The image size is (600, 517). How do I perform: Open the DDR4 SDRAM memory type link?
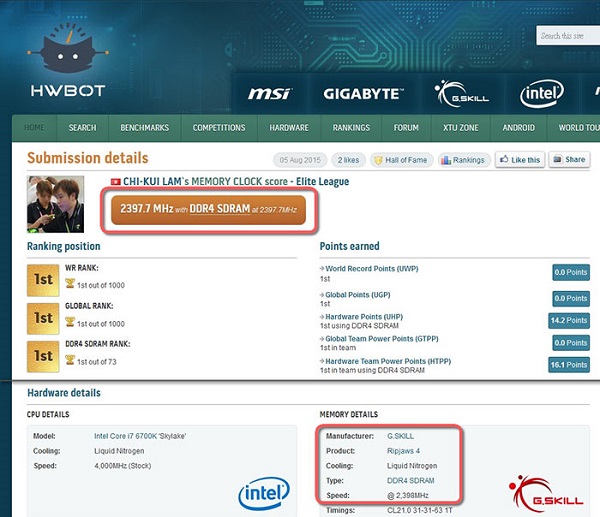411,481
